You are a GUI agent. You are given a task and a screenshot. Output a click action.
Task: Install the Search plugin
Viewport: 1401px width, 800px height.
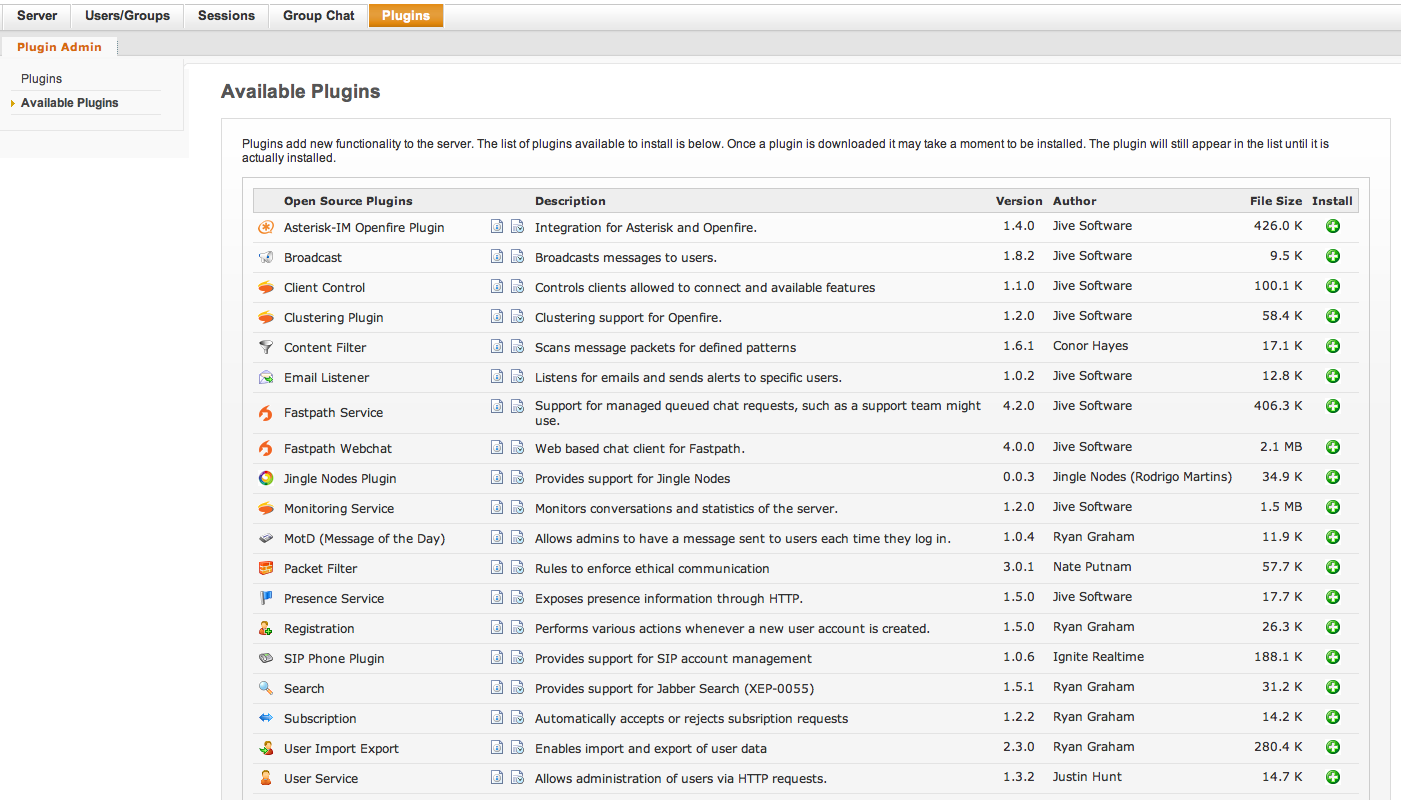[1332, 688]
